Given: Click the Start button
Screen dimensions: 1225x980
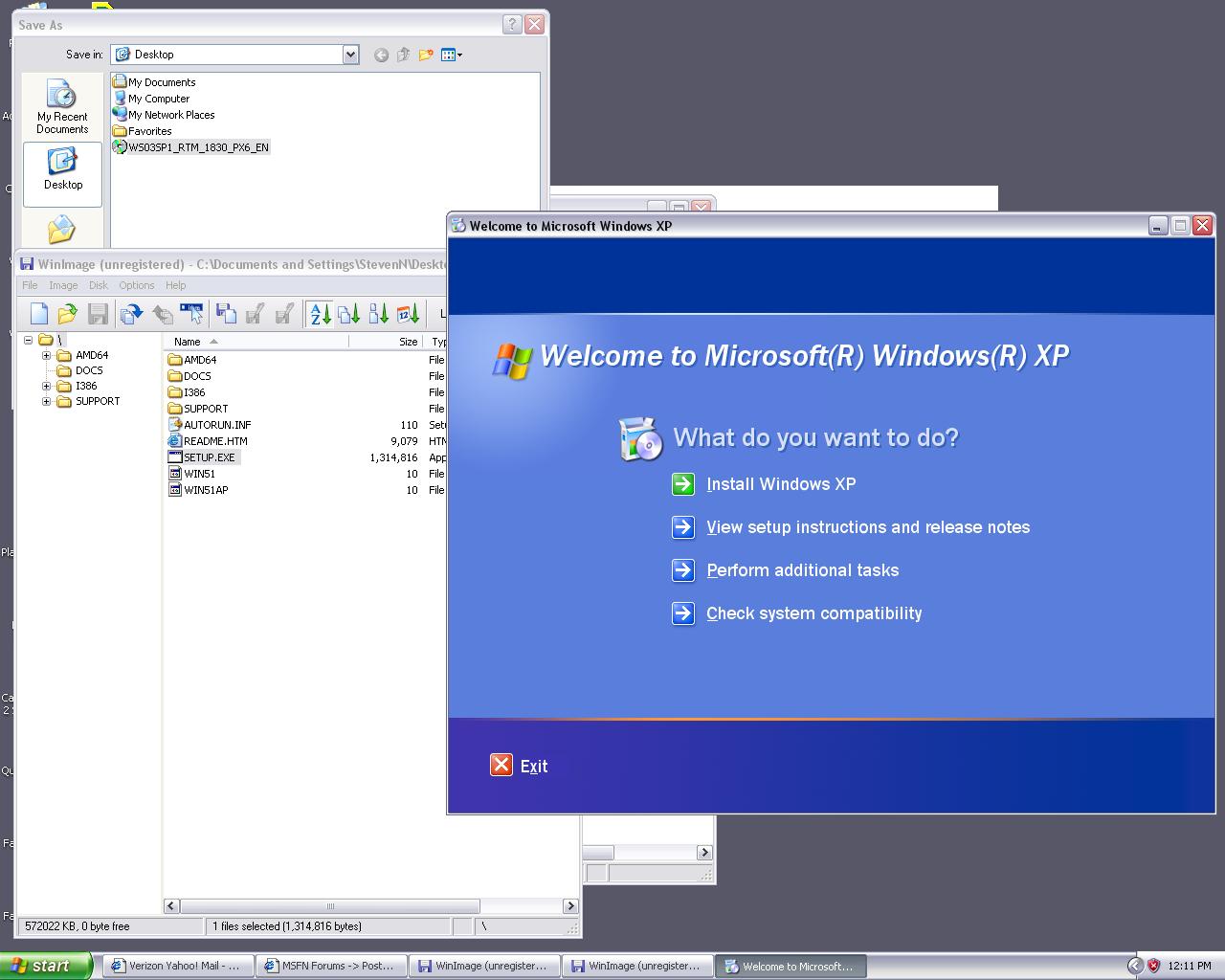Looking at the screenshot, I should (46, 966).
